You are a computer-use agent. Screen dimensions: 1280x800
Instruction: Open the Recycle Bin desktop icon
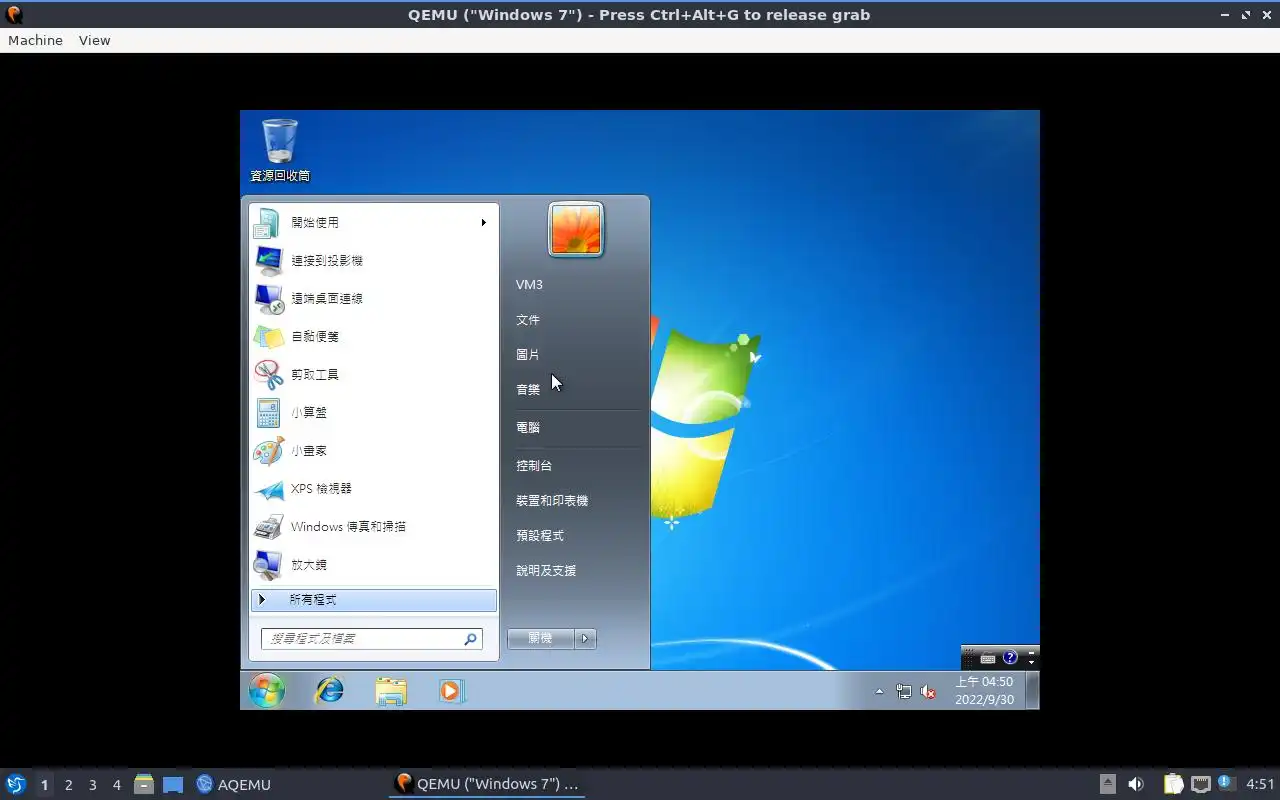point(280,150)
